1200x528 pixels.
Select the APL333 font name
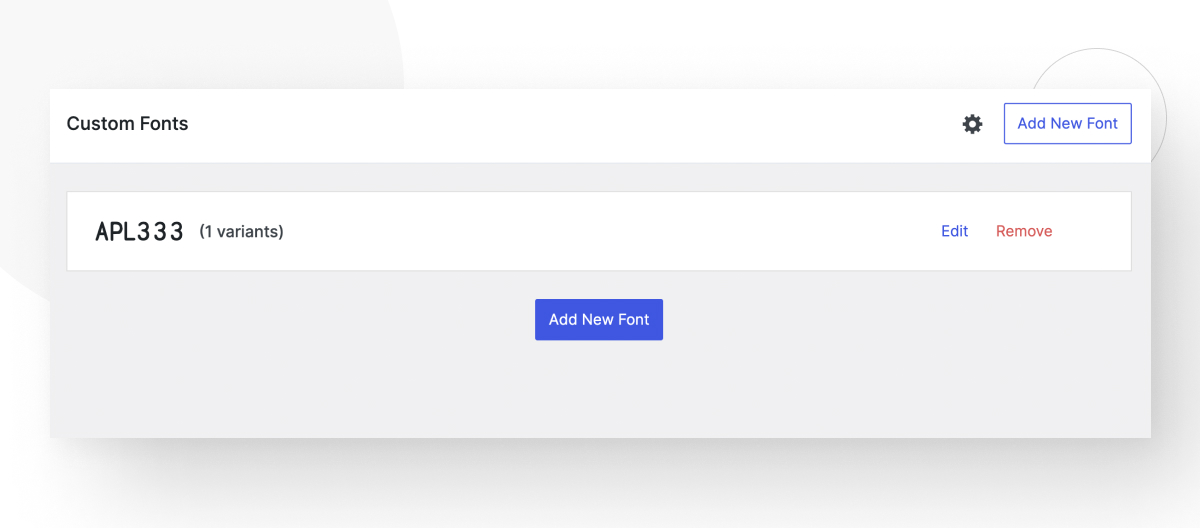tap(139, 232)
